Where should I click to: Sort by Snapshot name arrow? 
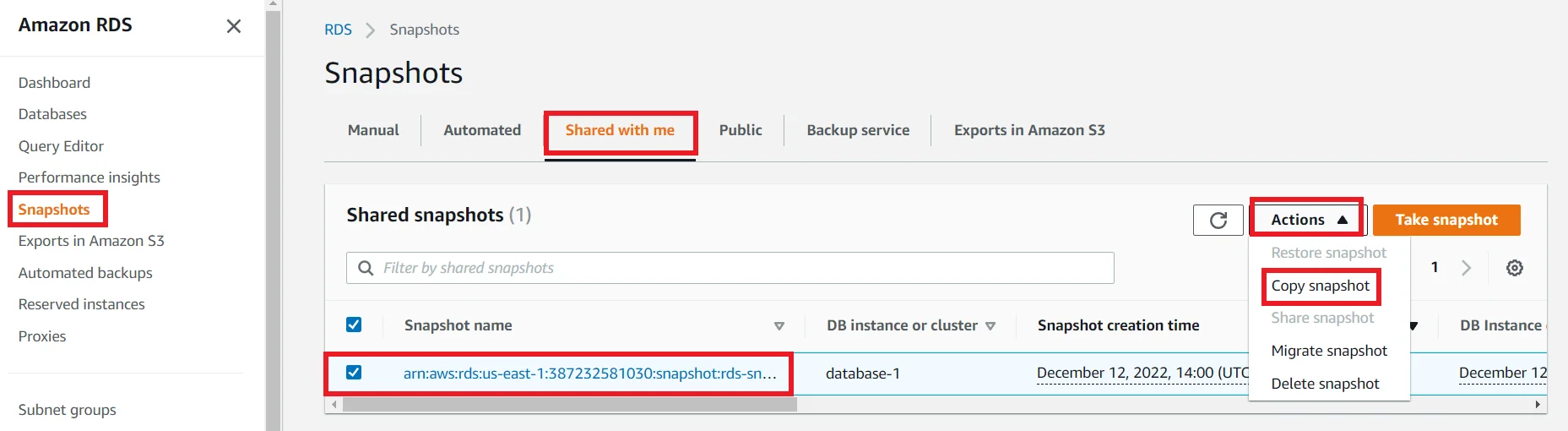(x=779, y=326)
